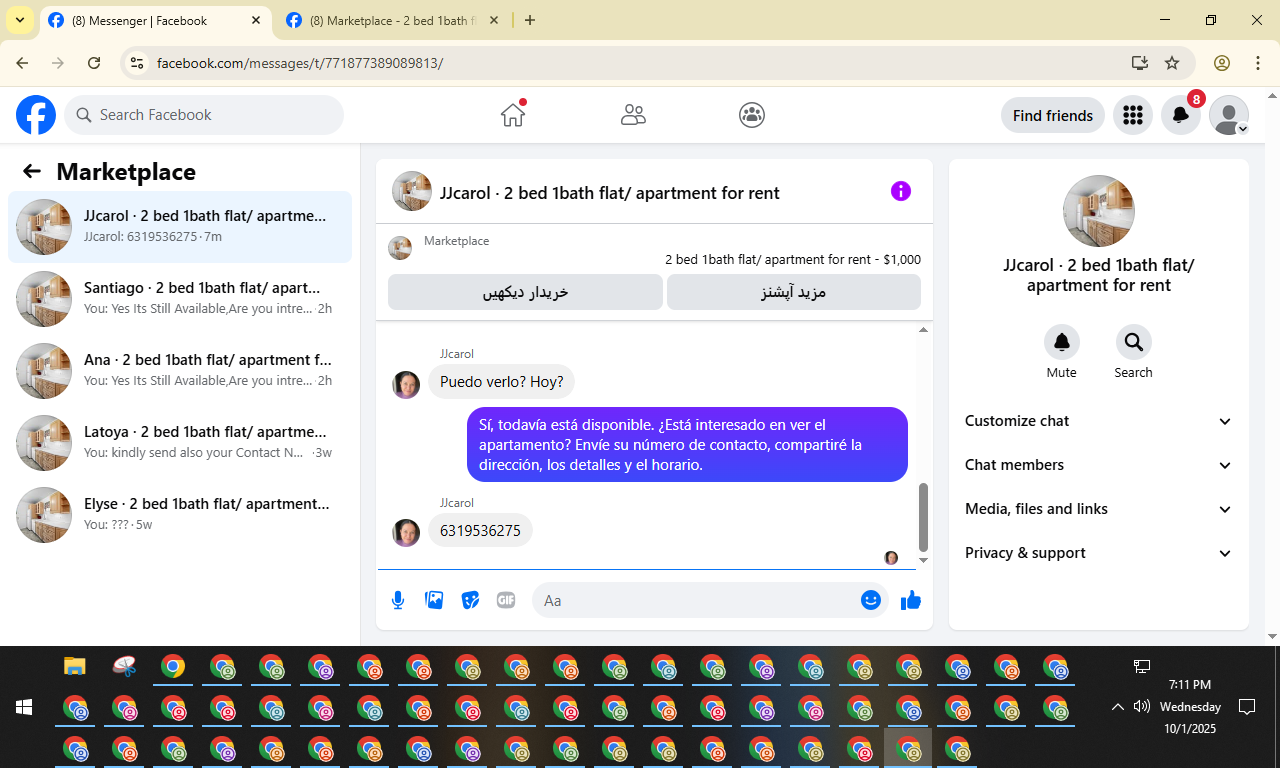Click the browser address bar URL
The height and width of the screenshot is (768, 1280).
[300, 63]
